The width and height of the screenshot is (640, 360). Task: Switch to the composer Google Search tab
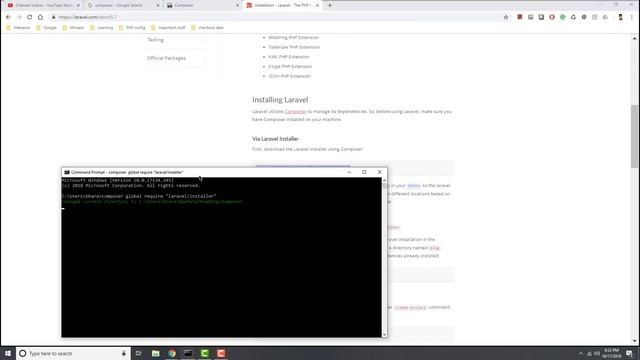[x=122, y=5]
